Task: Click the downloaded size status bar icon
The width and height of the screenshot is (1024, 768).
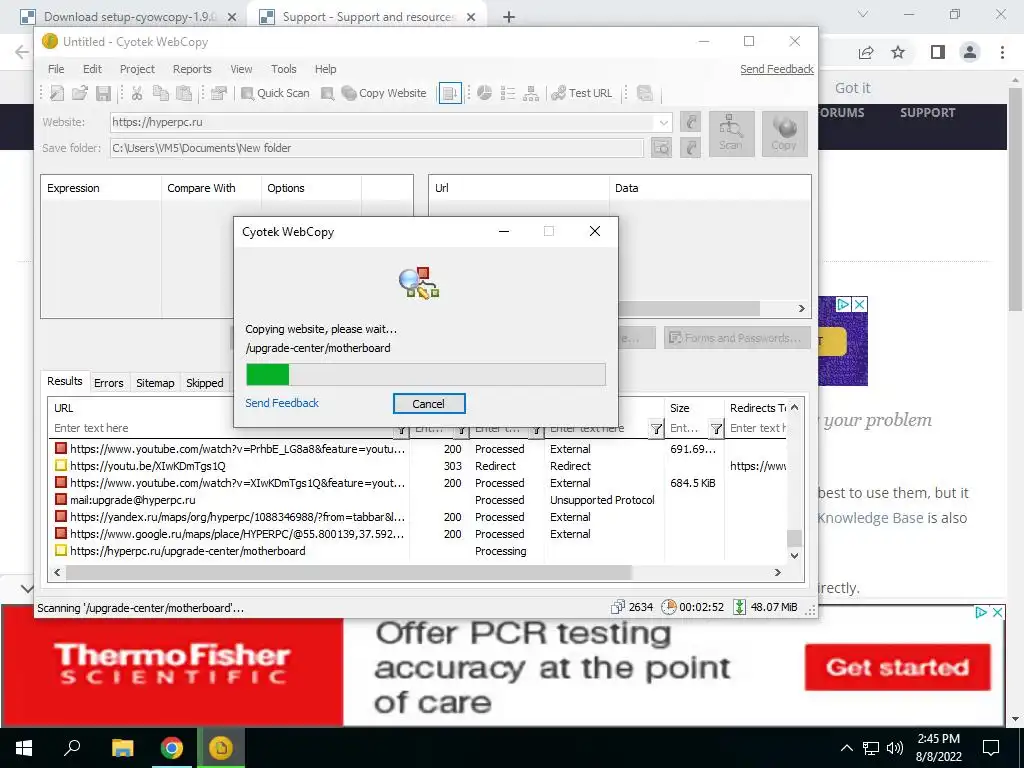Action: click(x=739, y=607)
